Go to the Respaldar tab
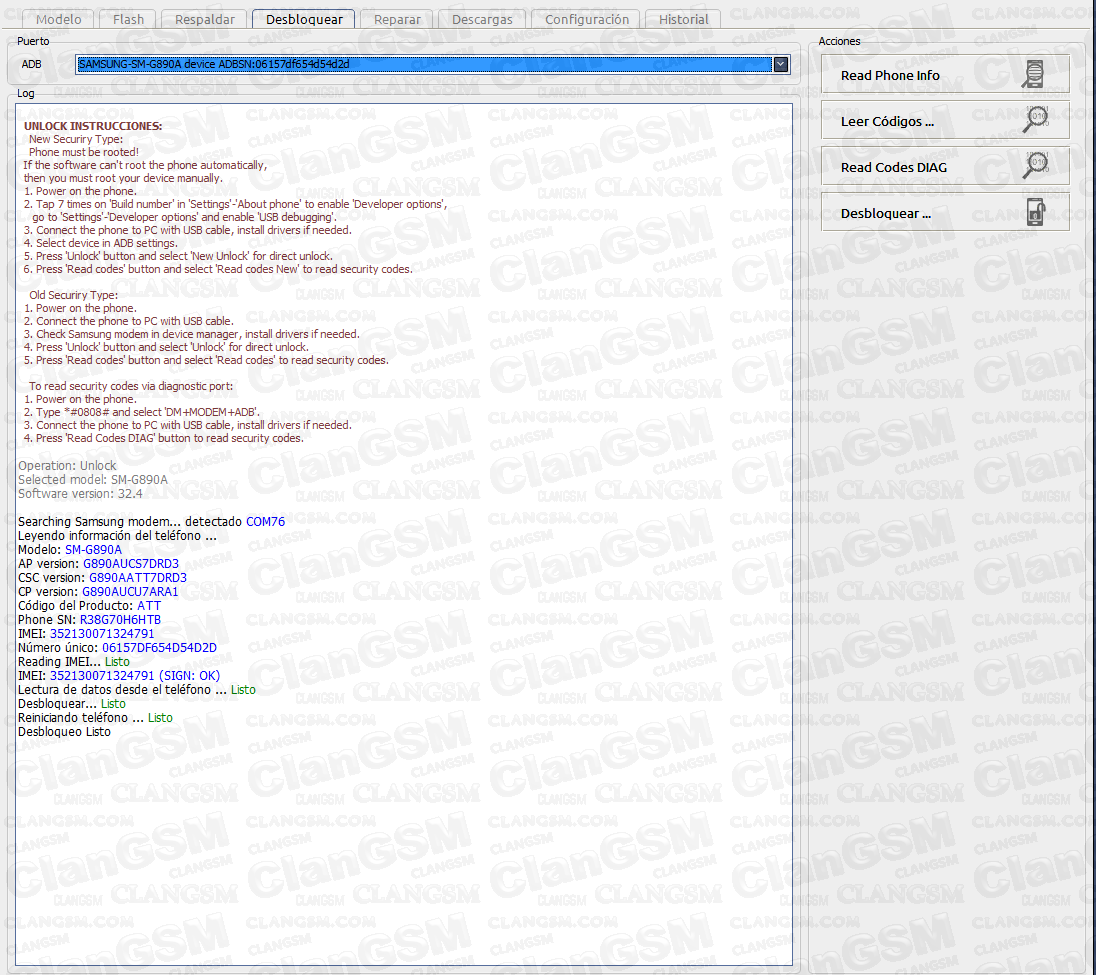Image resolution: width=1096 pixels, height=975 pixels. (205, 20)
